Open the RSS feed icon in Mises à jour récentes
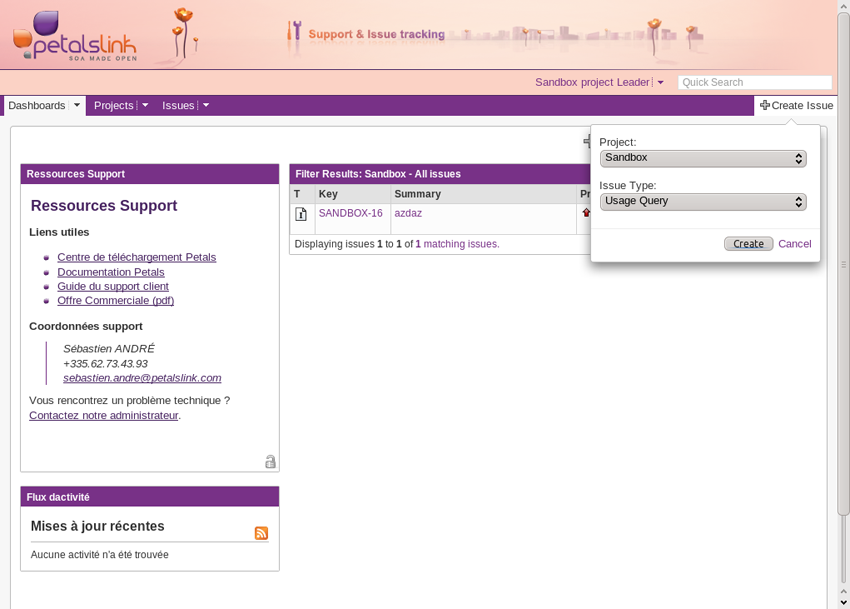 point(261,533)
